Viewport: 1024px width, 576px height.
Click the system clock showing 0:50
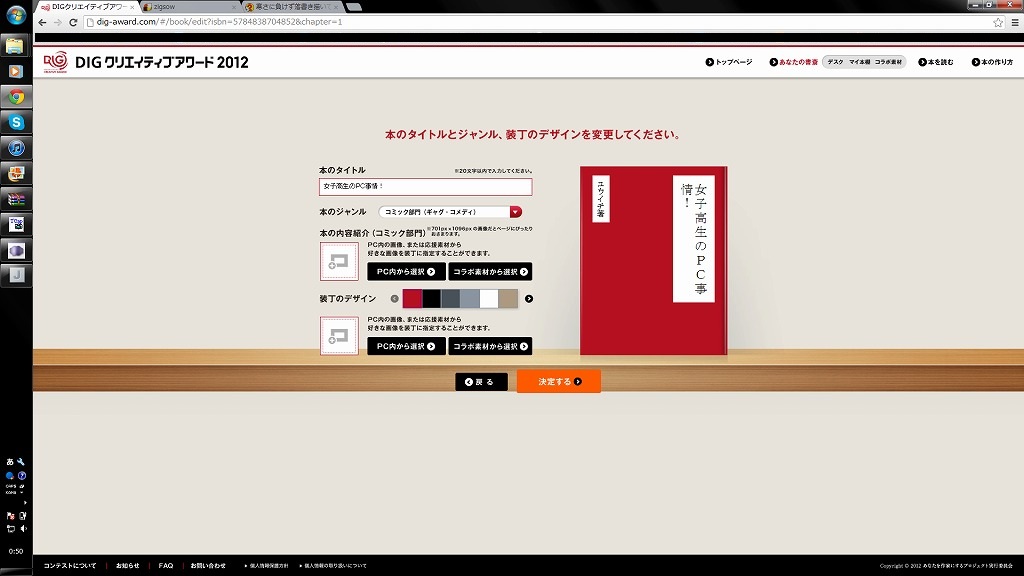[x=16, y=551]
